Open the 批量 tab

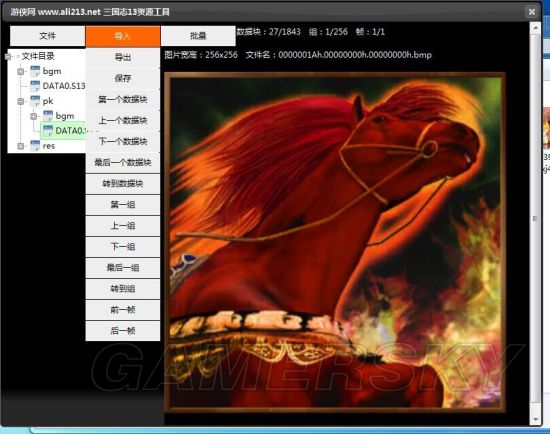[x=198, y=36]
